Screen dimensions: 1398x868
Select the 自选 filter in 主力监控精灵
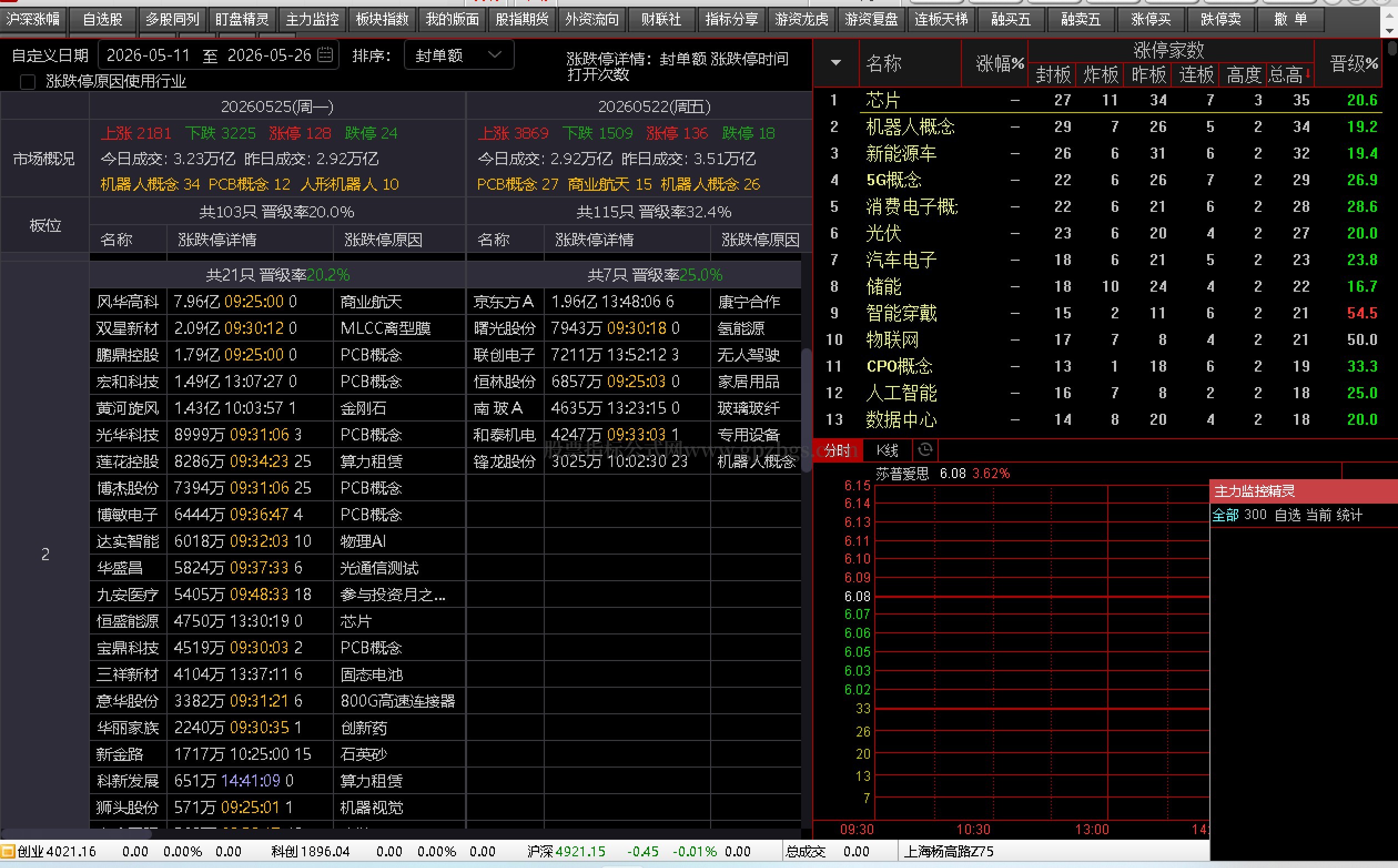pyautogui.click(x=1287, y=515)
